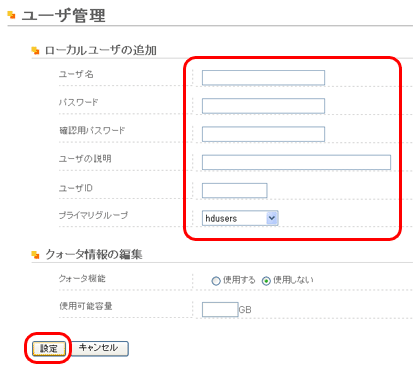Click the クォータ機能 label

click(82, 278)
